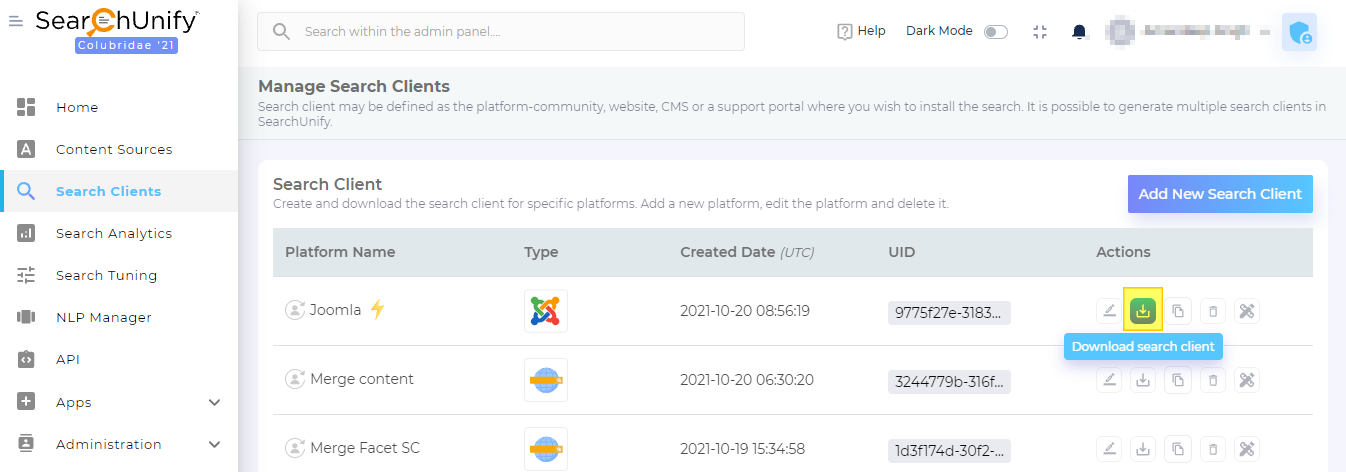This screenshot has width=1346, height=472.
Task: Open Search Analytics section
Action: [x=114, y=233]
